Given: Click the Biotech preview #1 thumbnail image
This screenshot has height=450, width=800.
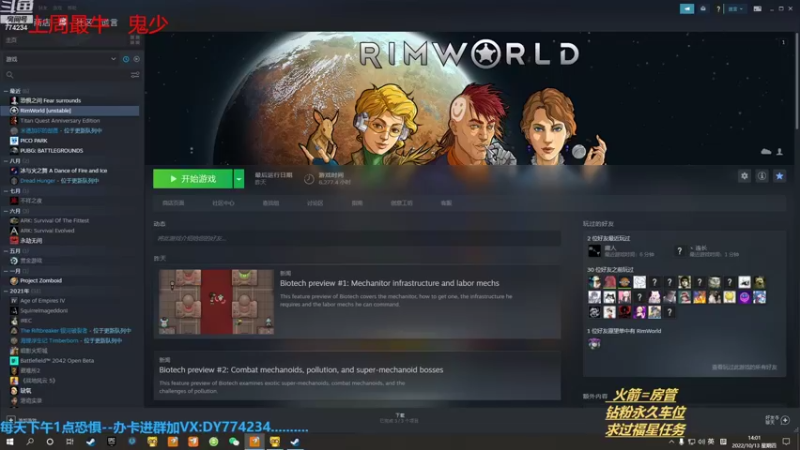Looking at the screenshot, I should (216, 302).
